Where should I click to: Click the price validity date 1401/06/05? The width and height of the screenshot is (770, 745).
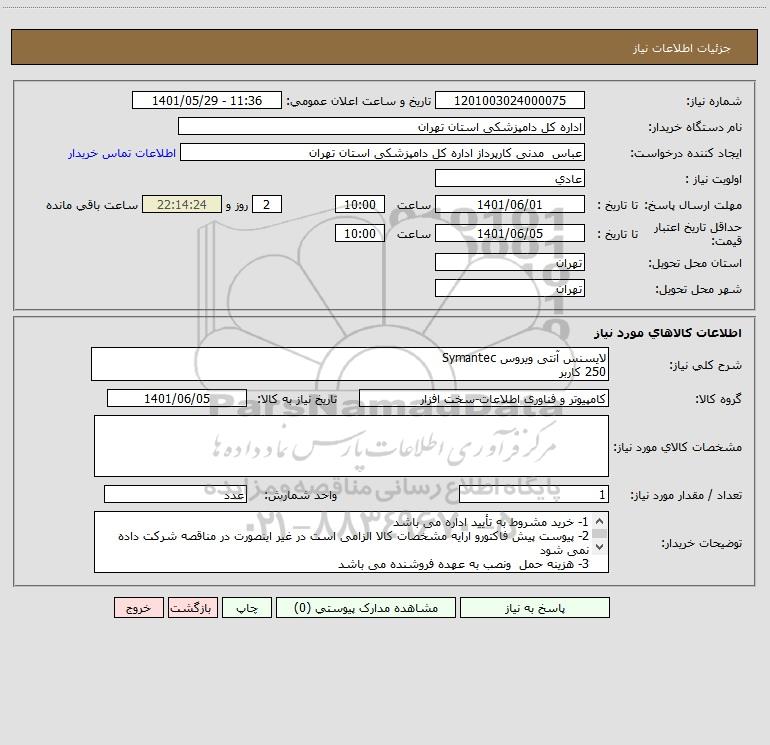pos(510,233)
